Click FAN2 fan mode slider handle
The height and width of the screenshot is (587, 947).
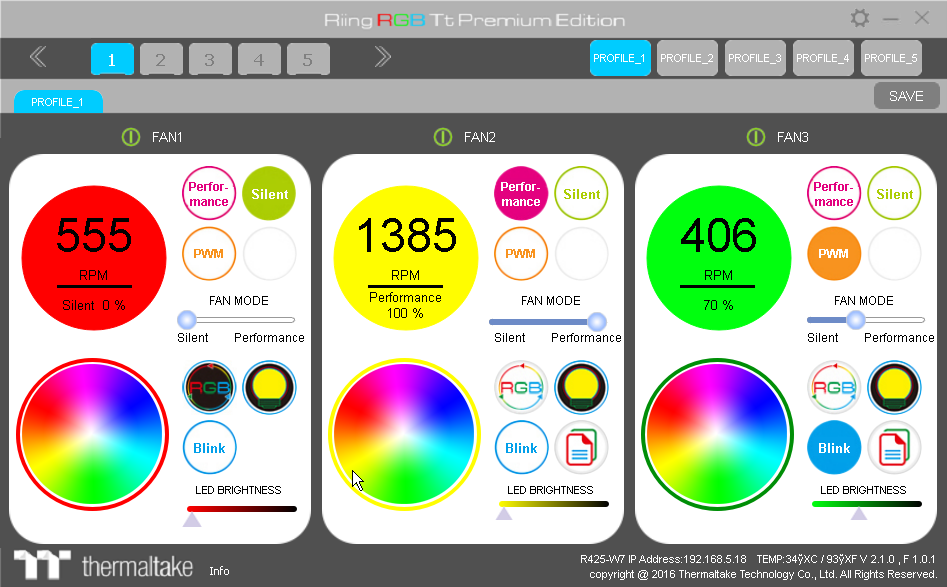(597, 321)
